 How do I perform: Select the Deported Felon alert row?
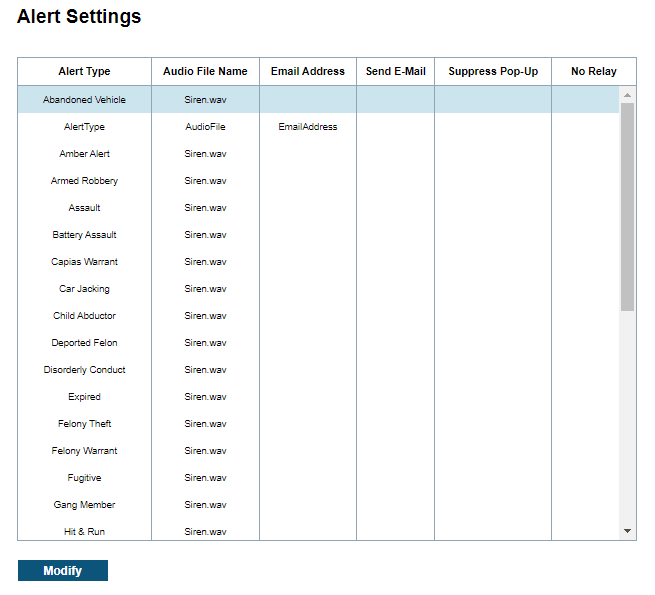(x=85, y=343)
